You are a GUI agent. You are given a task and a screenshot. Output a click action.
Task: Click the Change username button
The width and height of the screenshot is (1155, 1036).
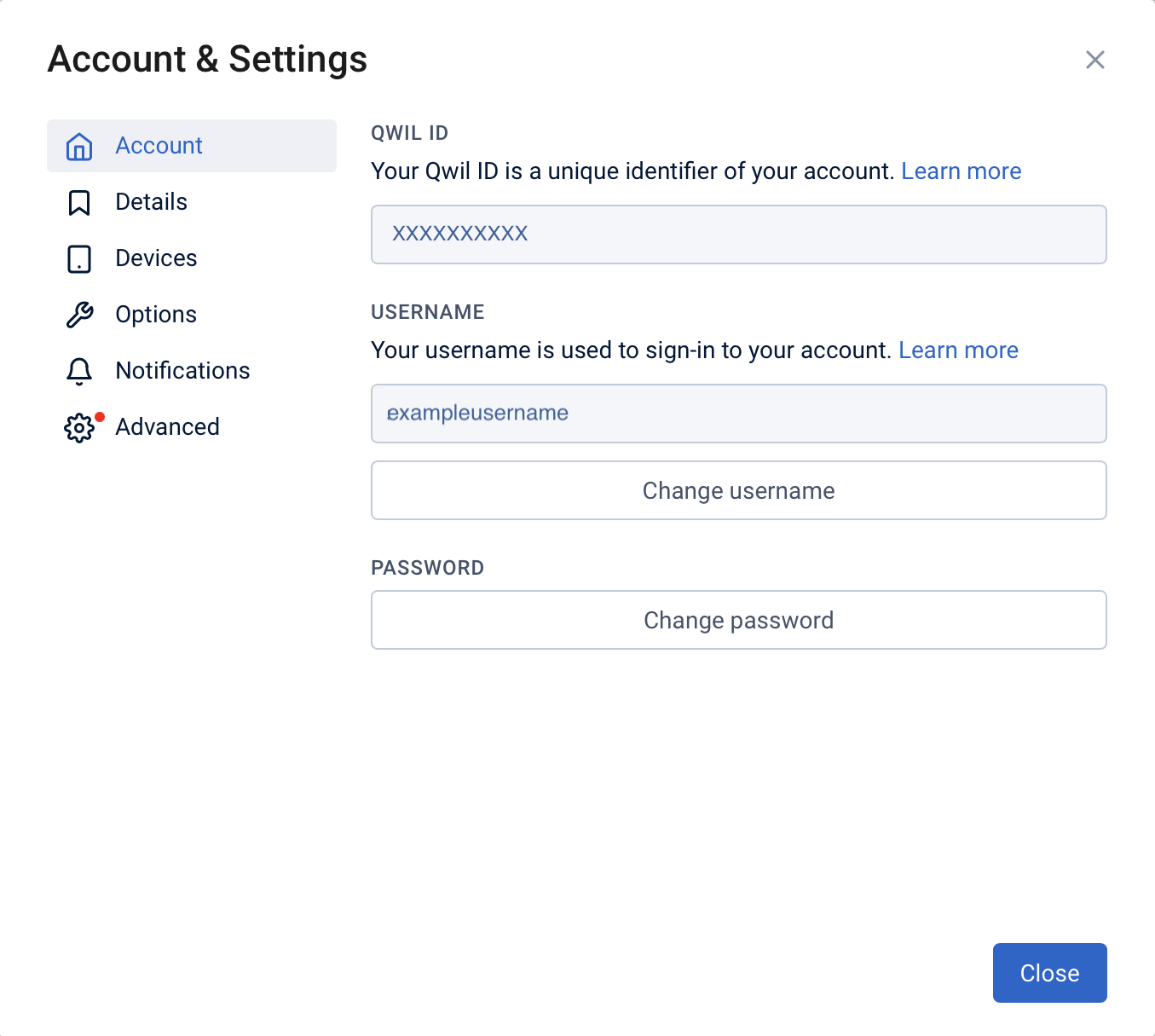pyautogui.click(x=739, y=490)
